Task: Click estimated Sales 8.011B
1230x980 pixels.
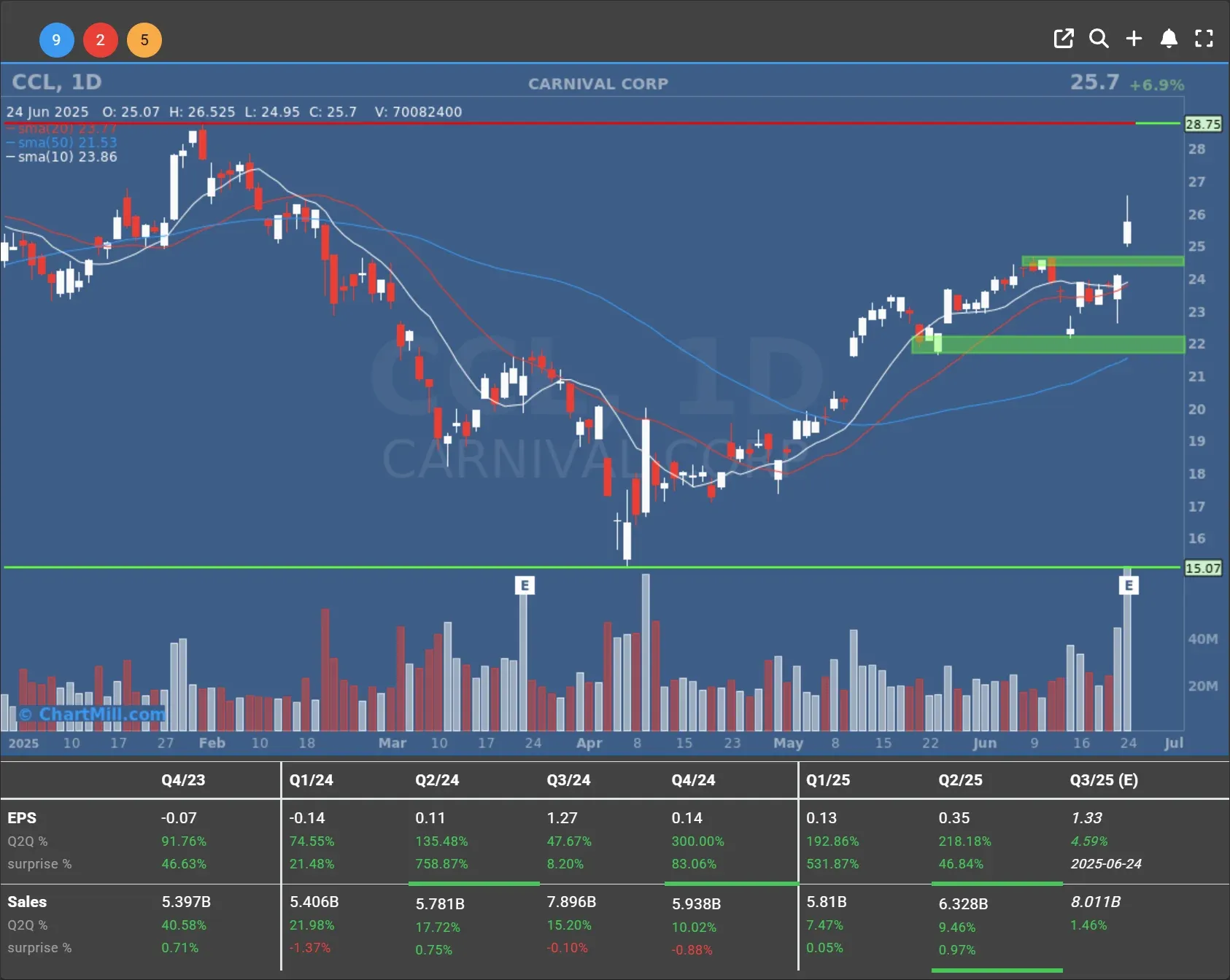Action: pyautogui.click(x=1095, y=902)
